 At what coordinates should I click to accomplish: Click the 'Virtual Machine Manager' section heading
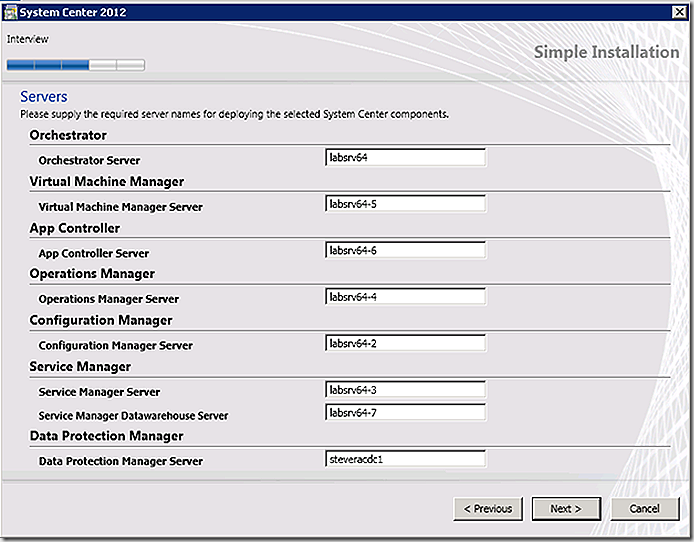tap(107, 181)
